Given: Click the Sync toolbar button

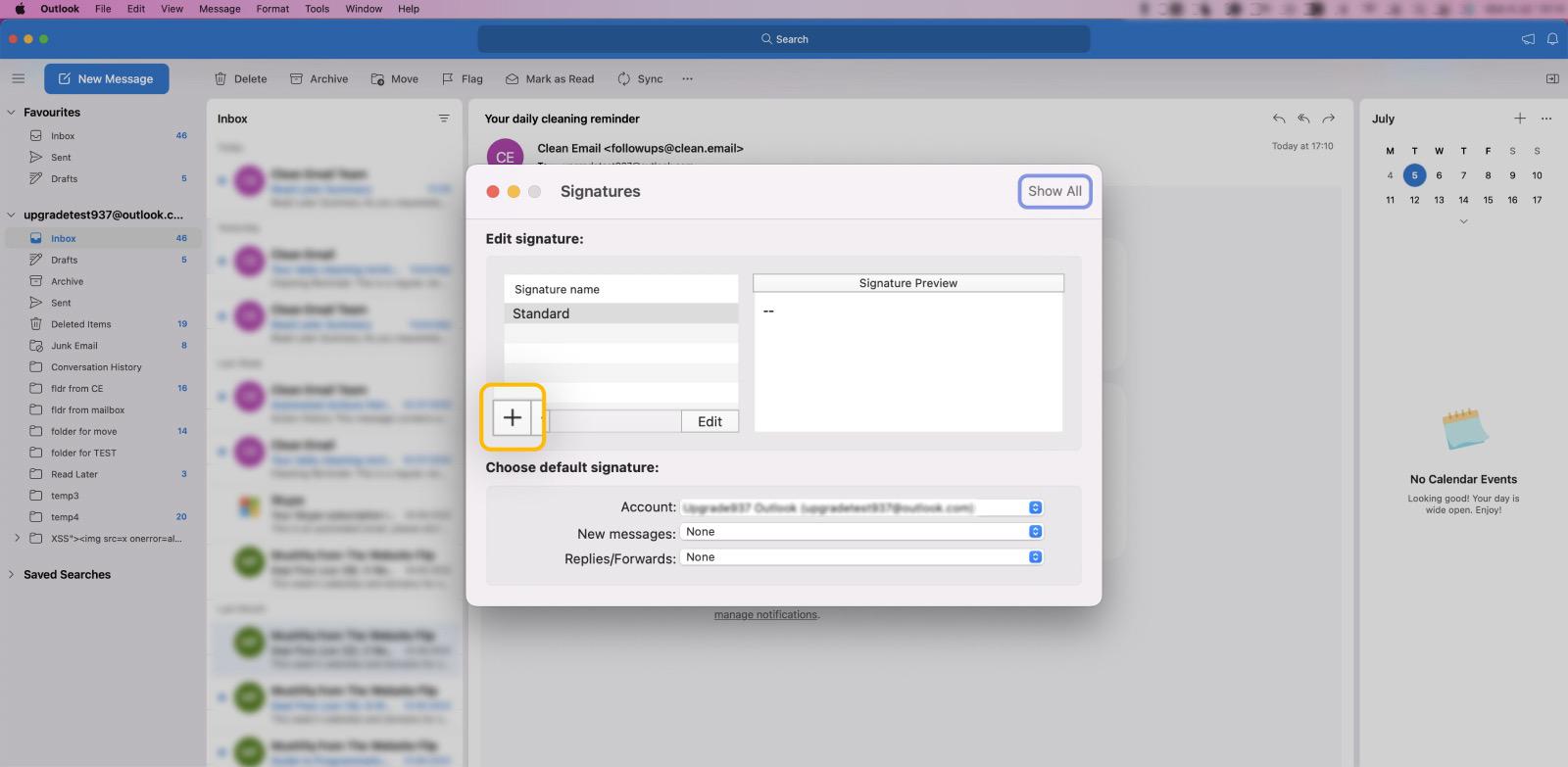Looking at the screenshot, I should pyautogui.click(x=640, y=78).
